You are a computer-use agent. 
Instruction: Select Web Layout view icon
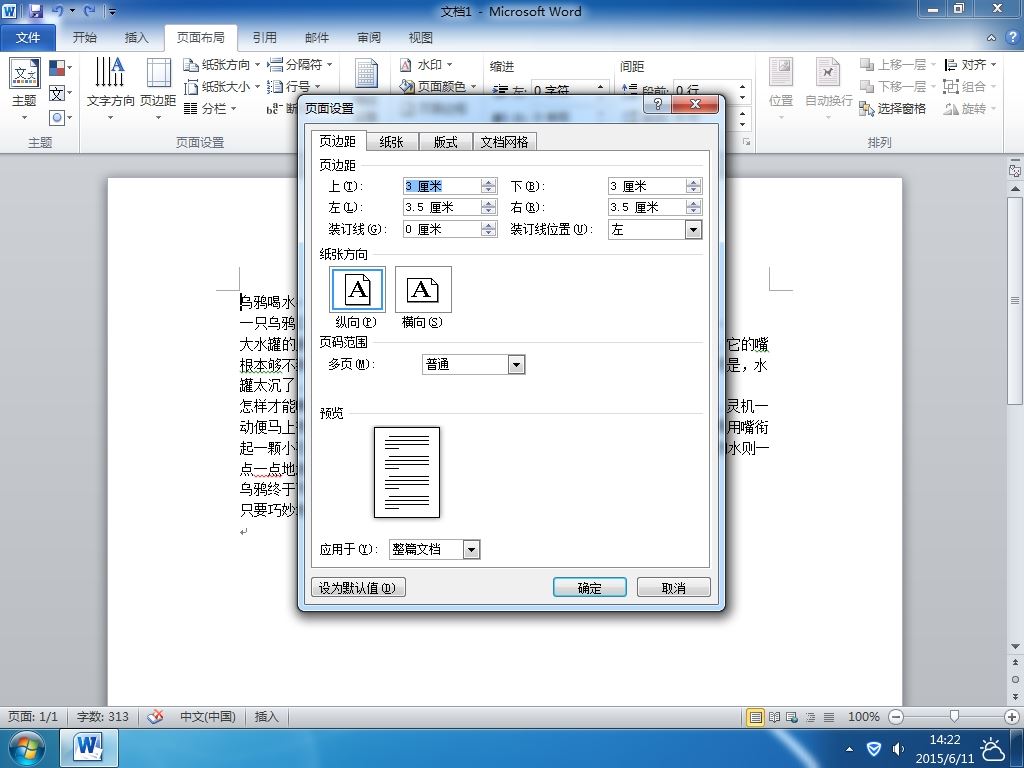(x=792, y=717)
